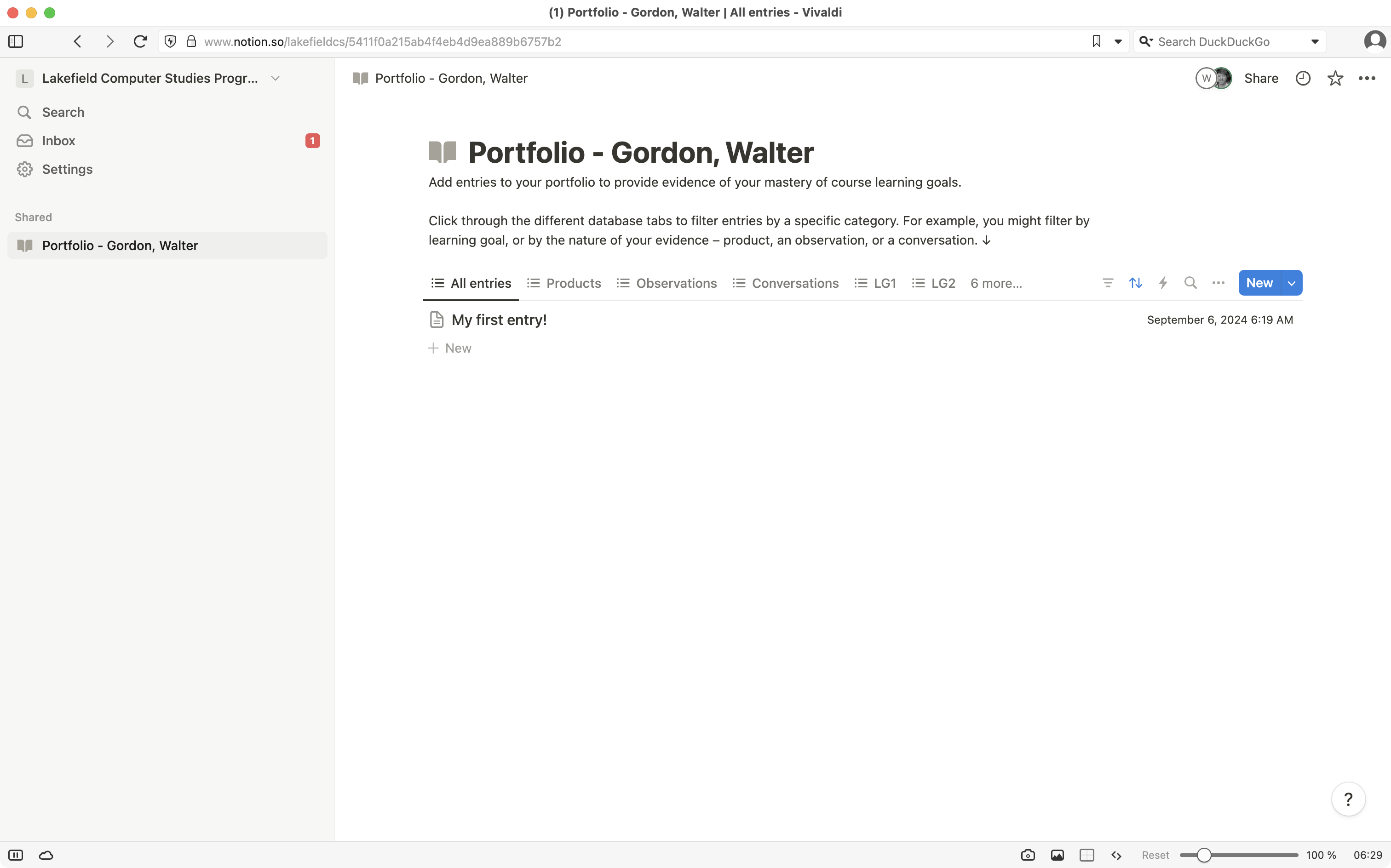Toggle tab tiling in status bar
Viewport: 1391px width, 868px height.
pyautogui.click(x=1086, y=856)
